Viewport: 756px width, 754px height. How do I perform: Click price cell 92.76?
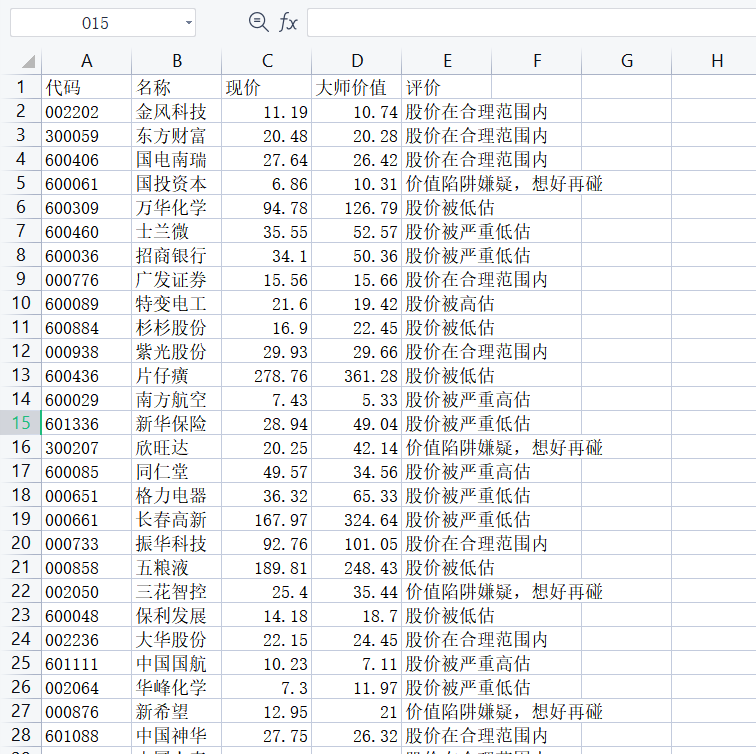[267, 543]
